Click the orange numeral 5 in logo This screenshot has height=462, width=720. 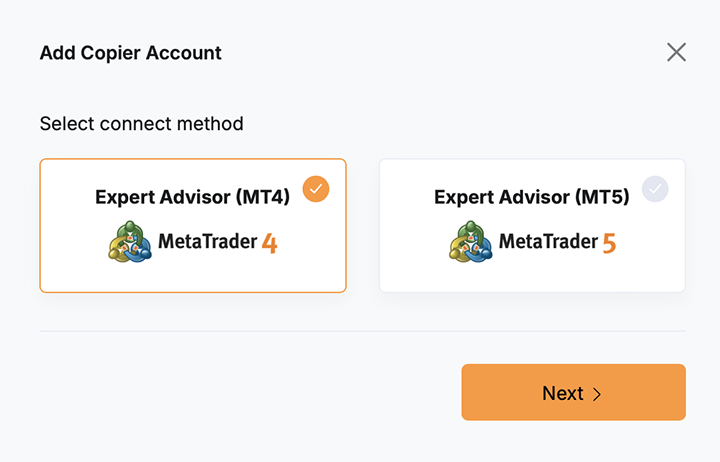pyautogui.click(x=609, y=243)
